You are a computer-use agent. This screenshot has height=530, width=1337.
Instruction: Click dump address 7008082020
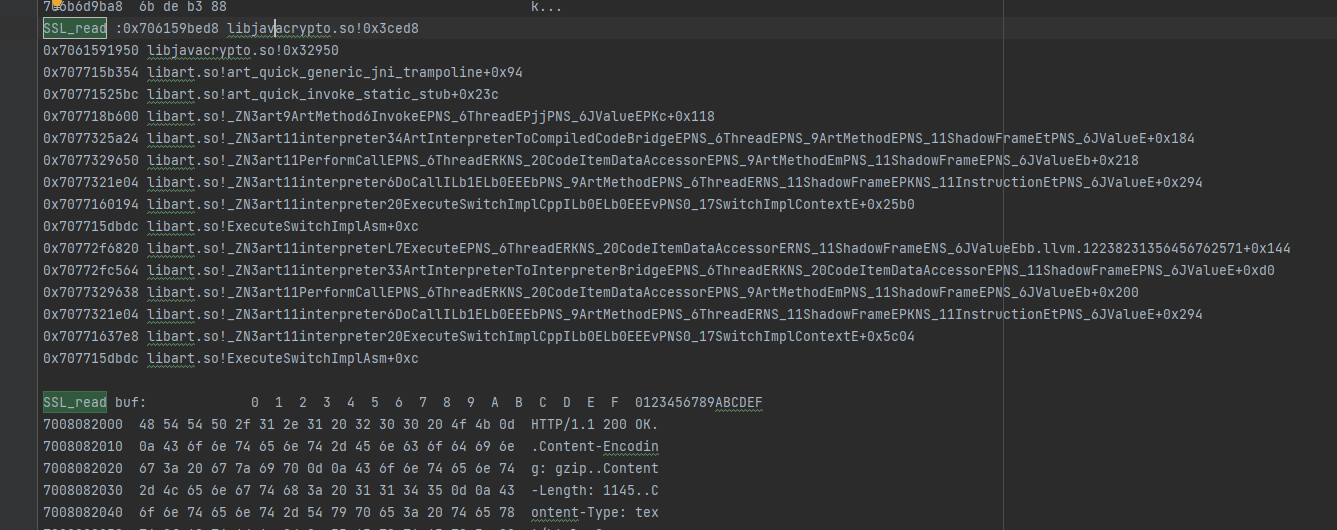tap(83, 468)
